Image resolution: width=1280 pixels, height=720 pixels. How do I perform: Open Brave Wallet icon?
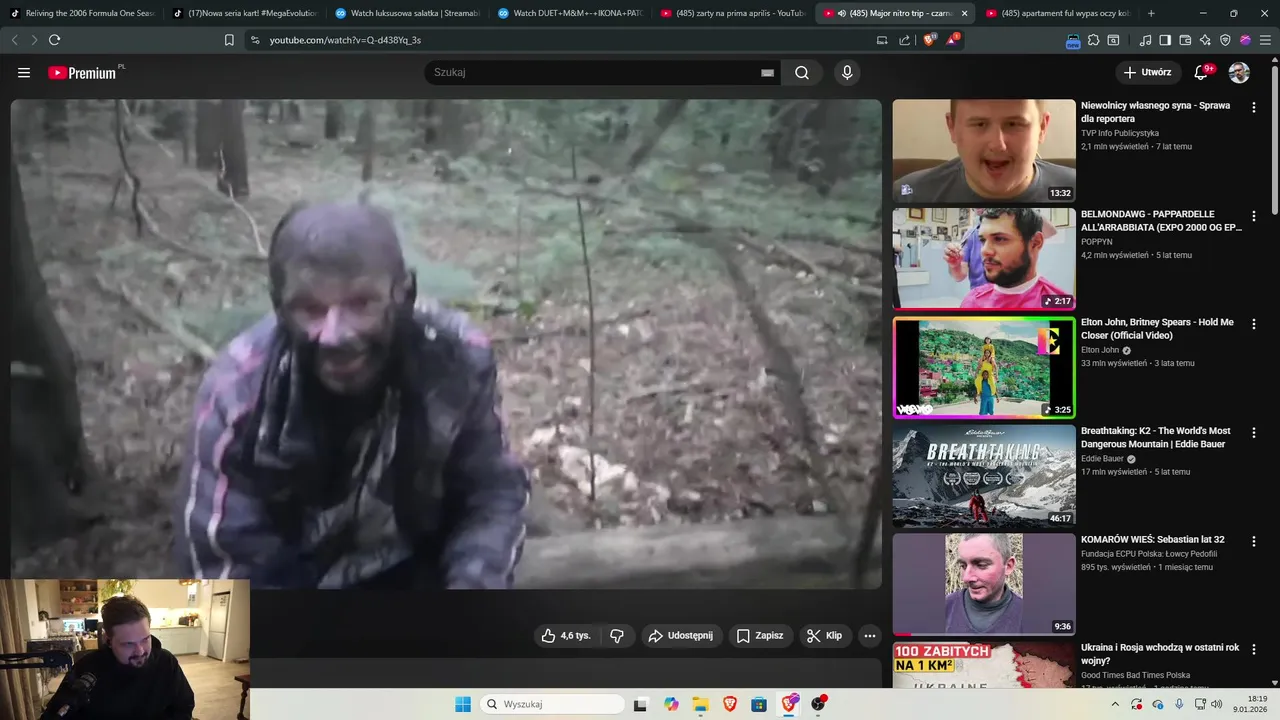(1185, 40)
